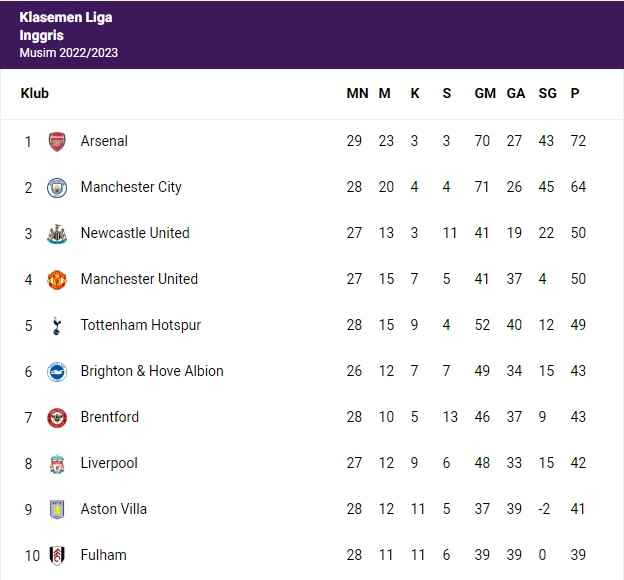624x580 pixels.
Task: Open the Manchester City team link
Action: point(131,187)
